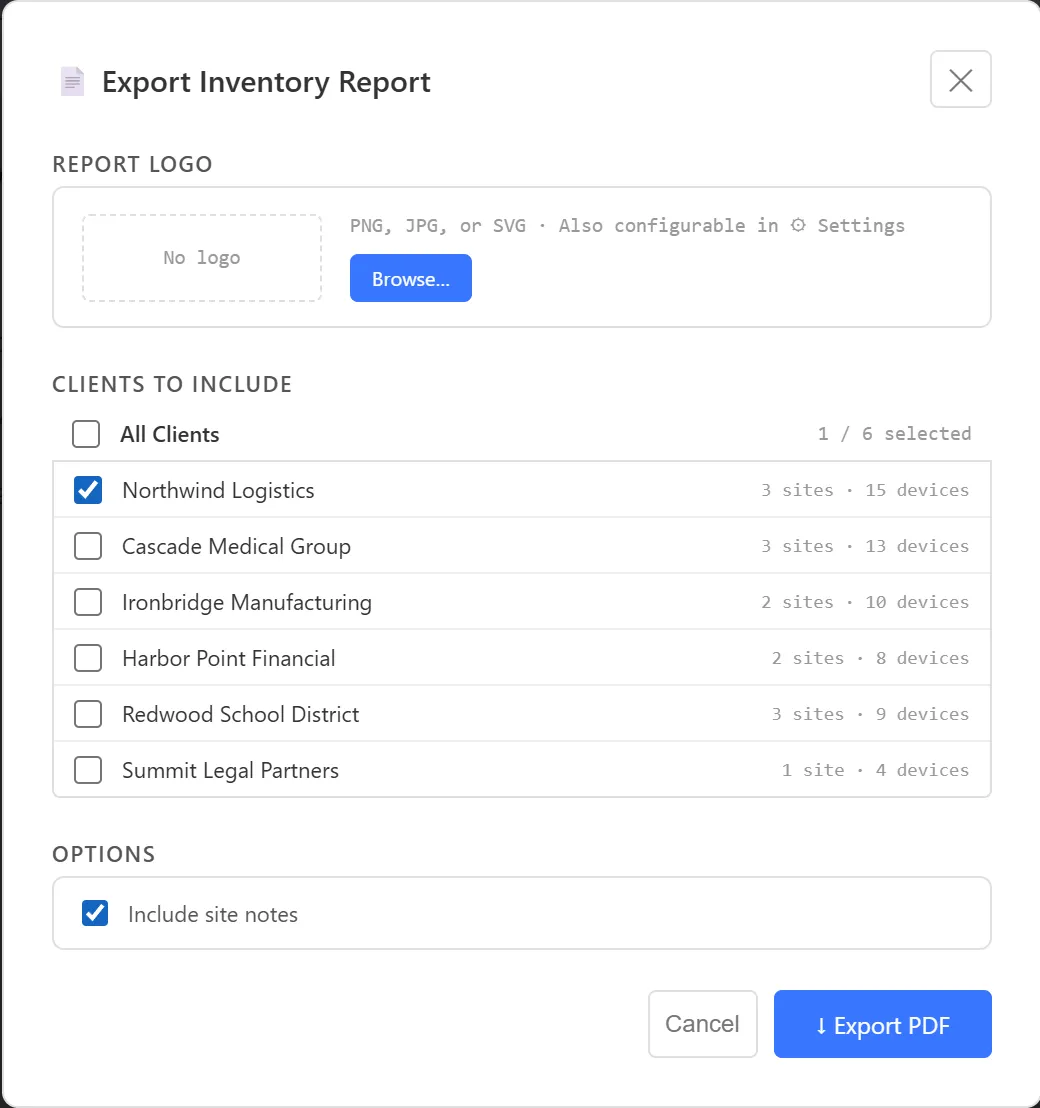This screenshot has height=1108, width=1040.
Task: Click the Include site notes label
Action: [213, 914]
